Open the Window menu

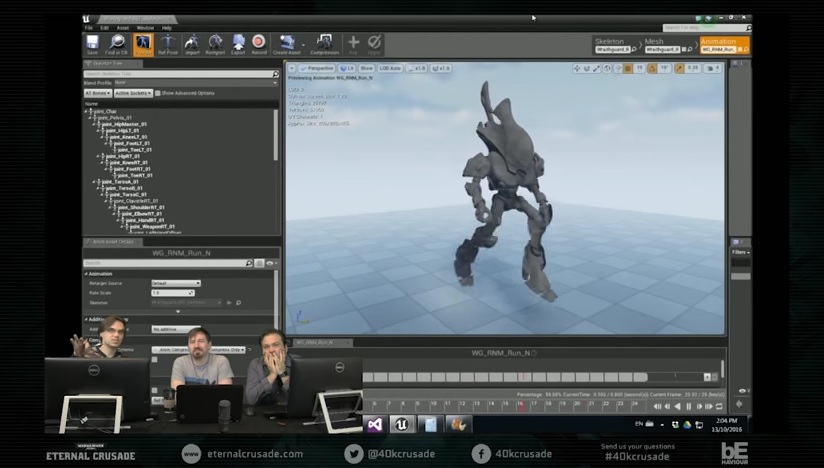coord(145,28)
